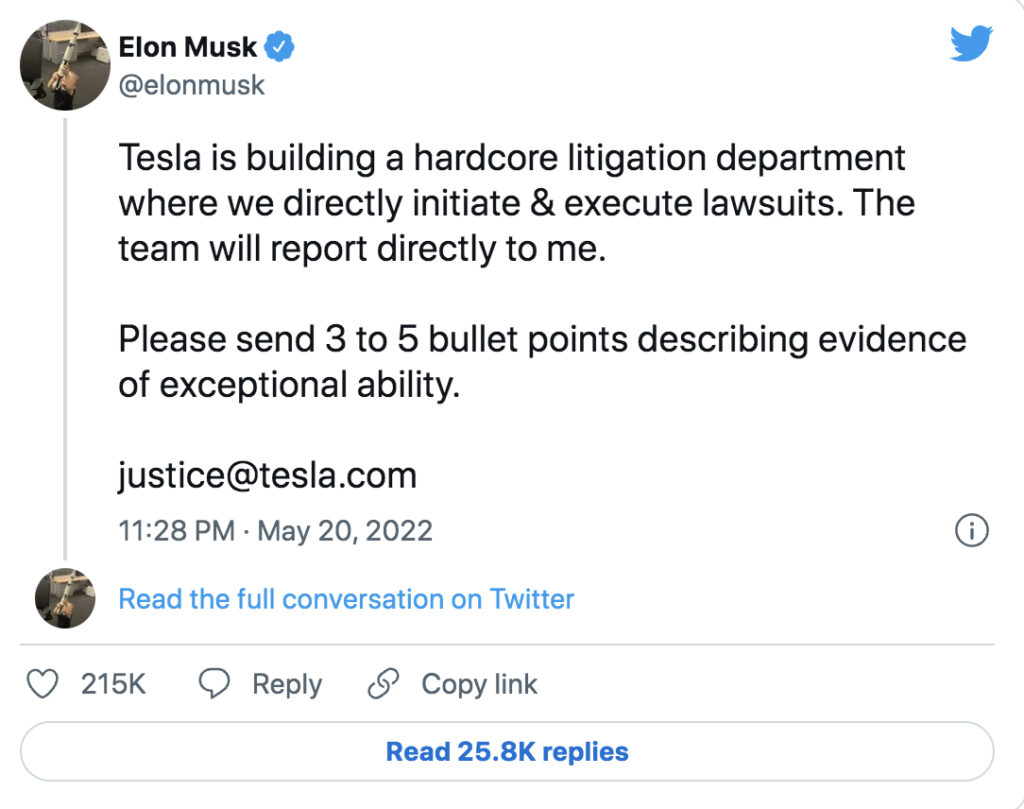The width and height of the screenshot is (1024, 809).
Task: Read the full conversation on Twitter
Action: (x=346, y=599)
